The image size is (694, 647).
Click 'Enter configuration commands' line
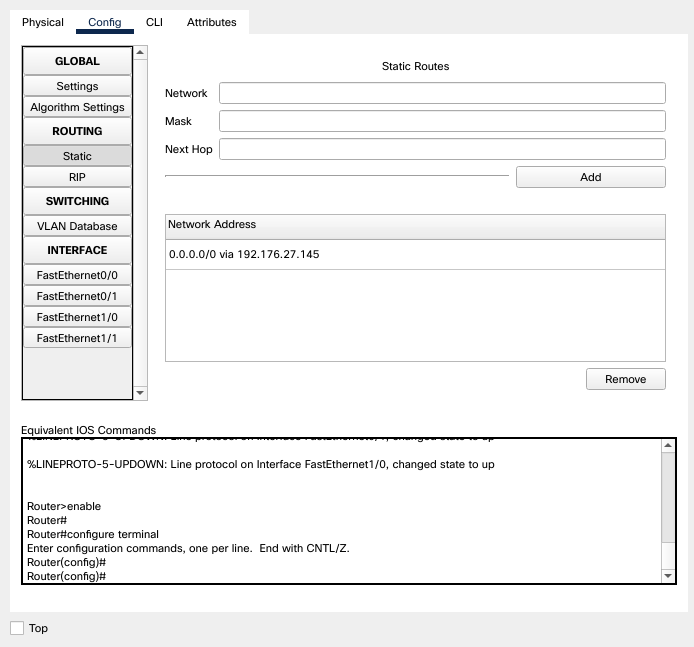pyautogui.click(x=188, y=548)
